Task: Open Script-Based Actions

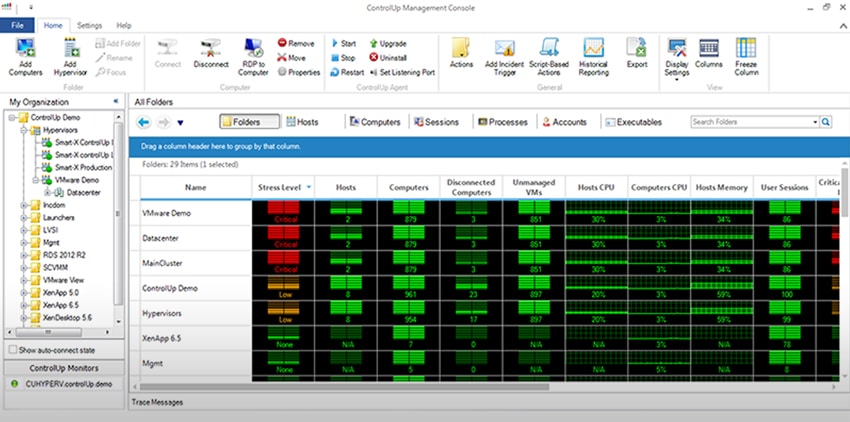Action: click(x=549, y=56)
